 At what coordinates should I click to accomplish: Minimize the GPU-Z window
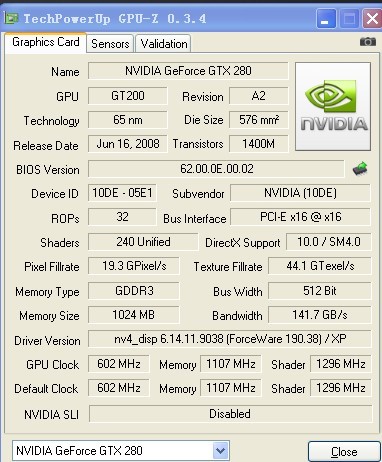(325, 18)
